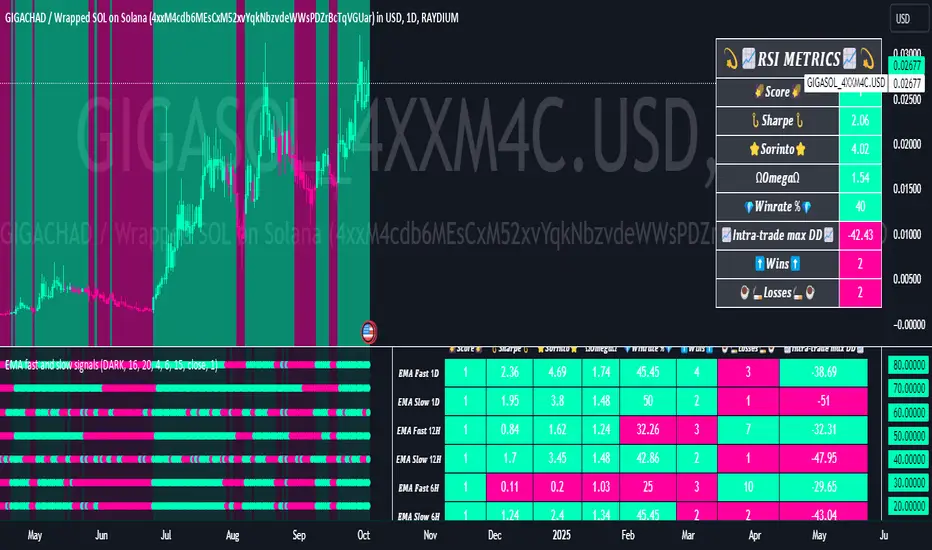The image size is (932, 550).
Task: Click the 3.45 cell in EMA Slow 12H row
Action: [x=557, y=458]
